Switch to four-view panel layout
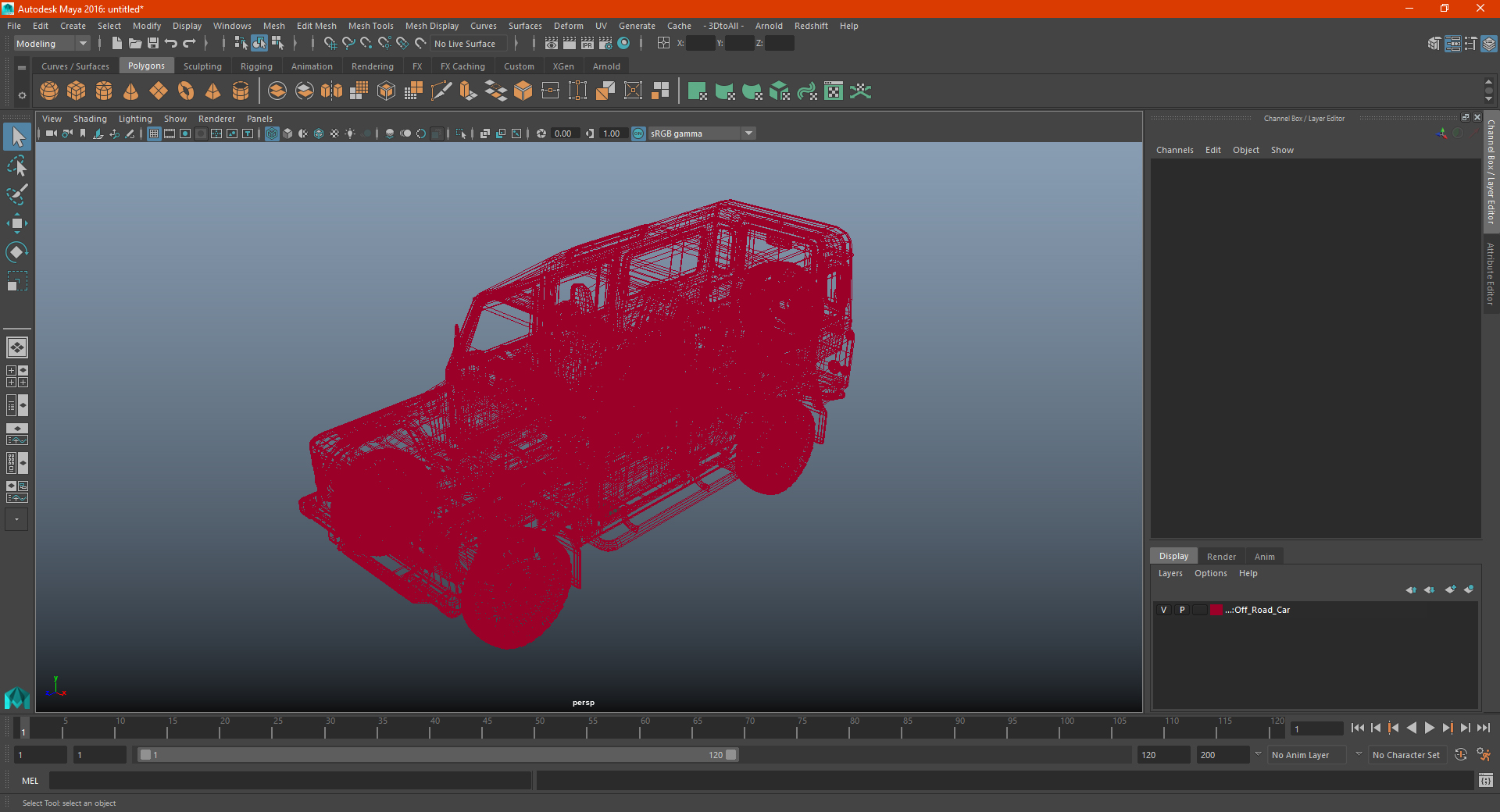The height and width of the screenshot is (812, 1500). (x=17, y=376)
